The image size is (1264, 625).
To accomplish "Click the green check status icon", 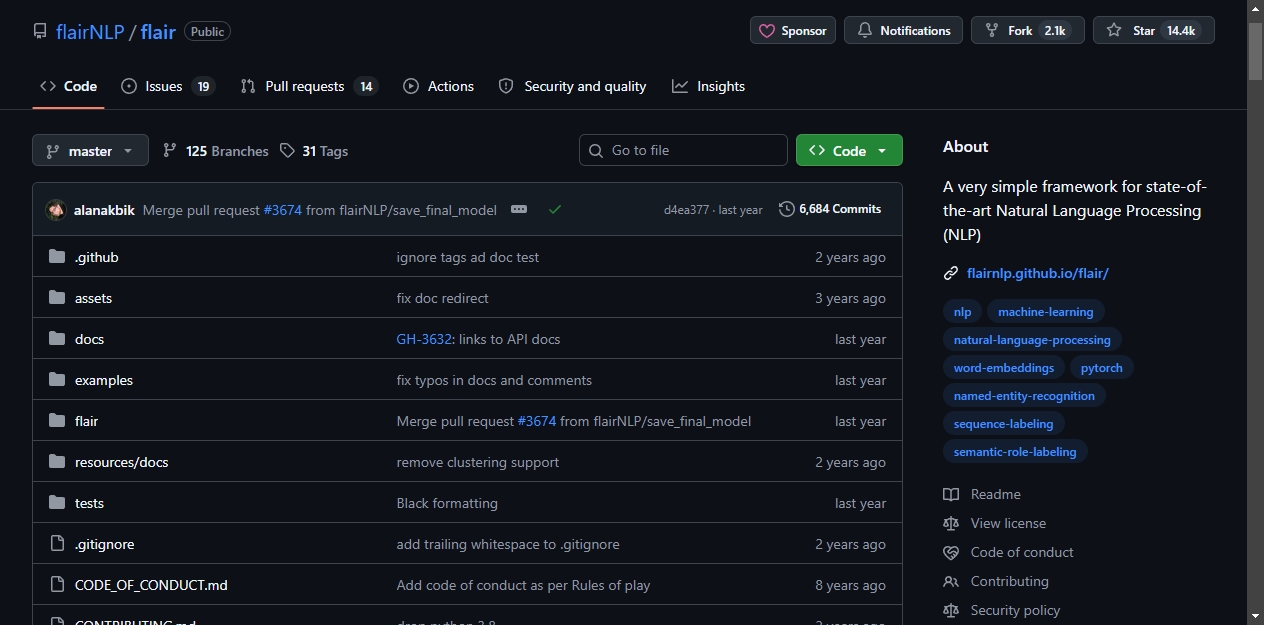I will (555, 209).
